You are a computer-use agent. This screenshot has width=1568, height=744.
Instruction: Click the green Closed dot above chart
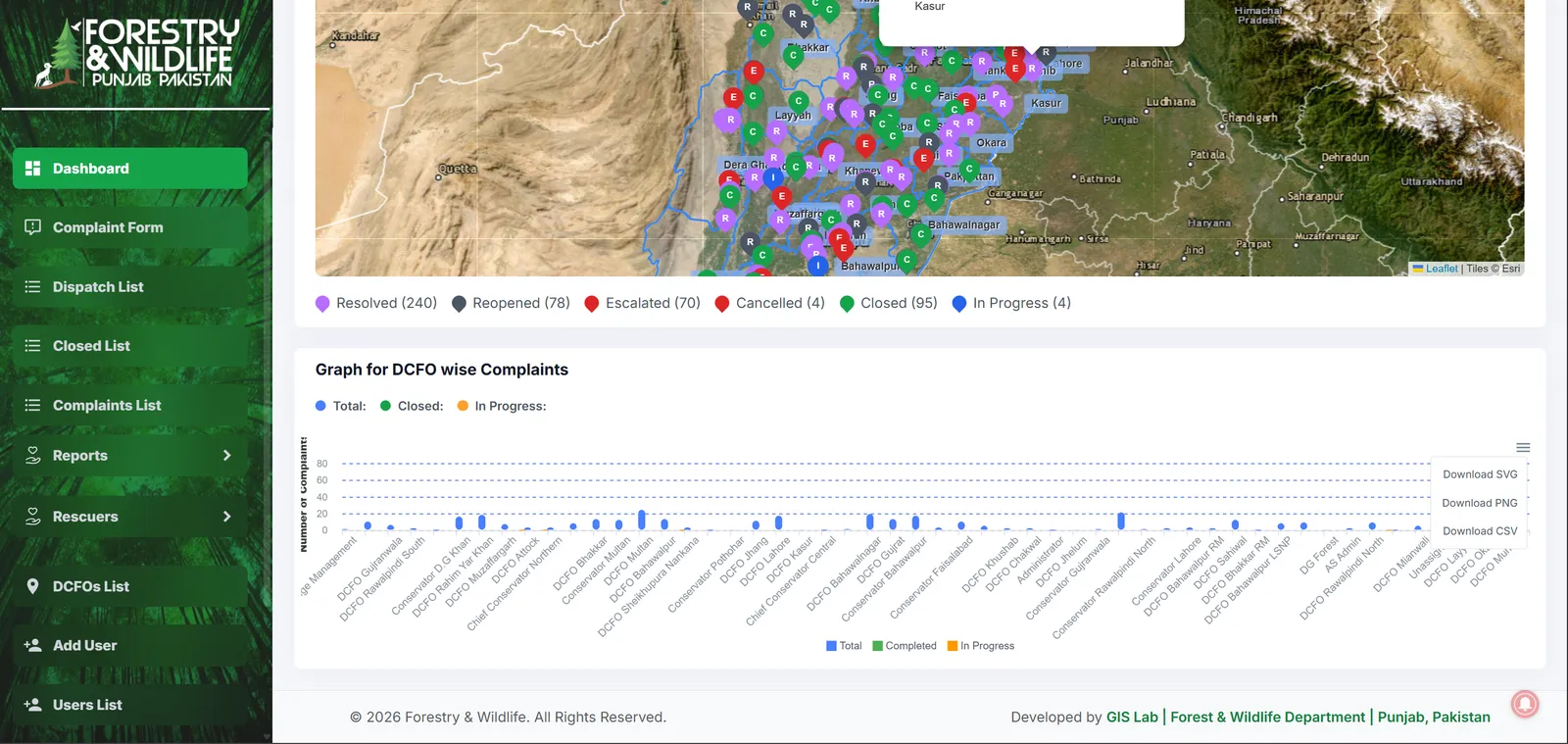click(385, 406)
